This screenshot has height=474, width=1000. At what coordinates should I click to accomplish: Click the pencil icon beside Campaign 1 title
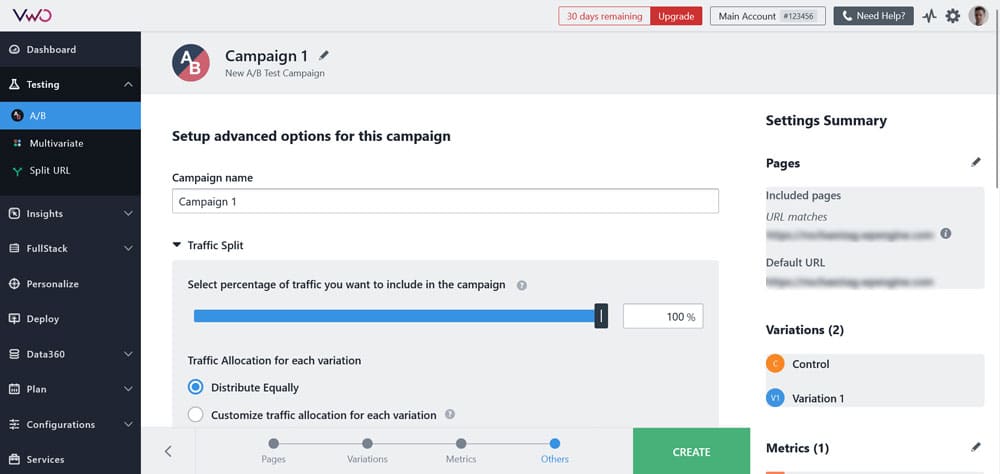(323, 56)
